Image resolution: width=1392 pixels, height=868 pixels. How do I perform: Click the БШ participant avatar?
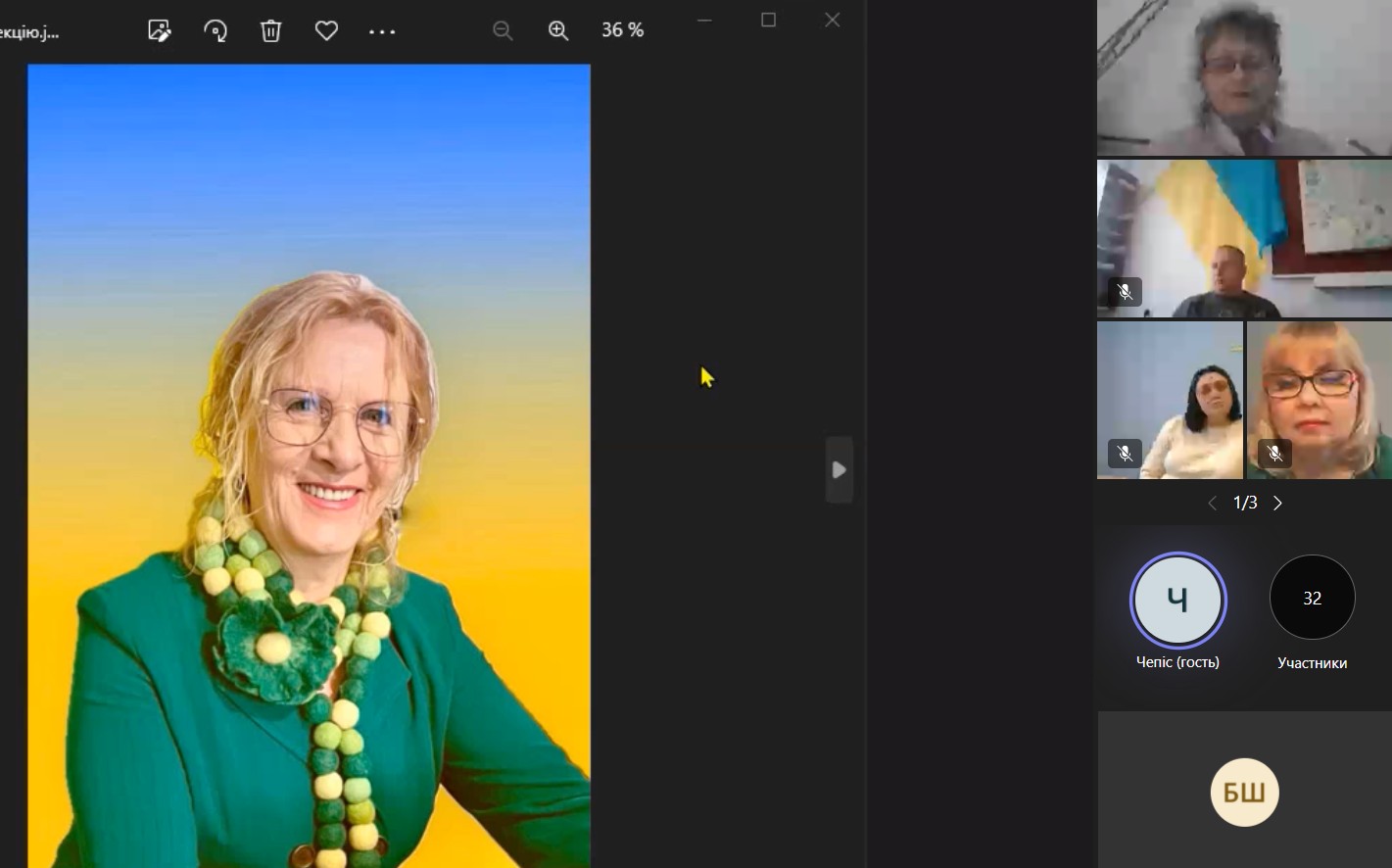point(1244,792)
